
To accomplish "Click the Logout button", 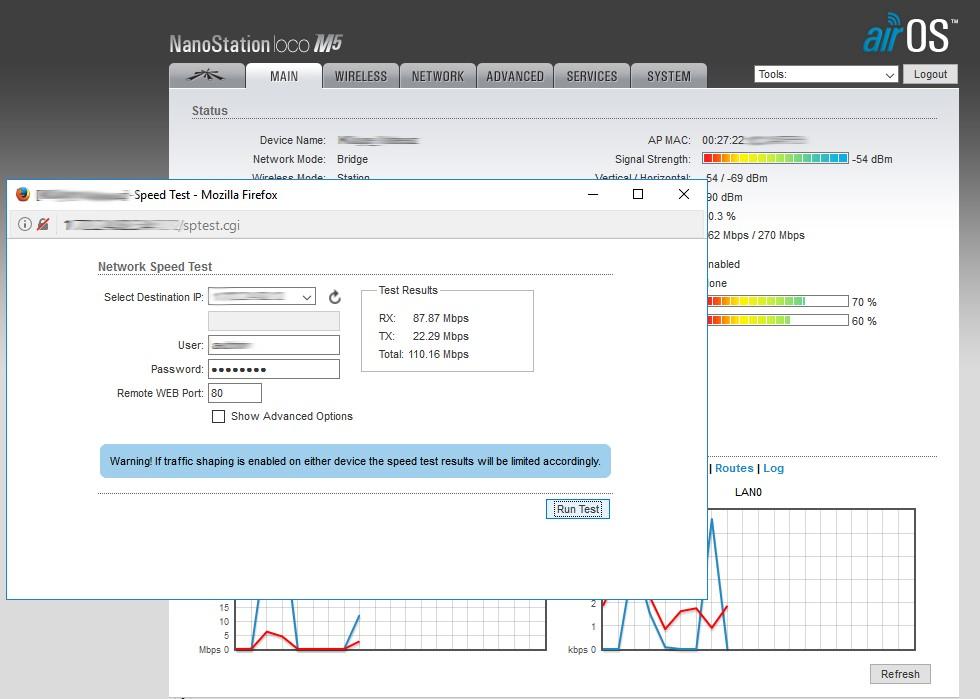I will tap(930, 74).
